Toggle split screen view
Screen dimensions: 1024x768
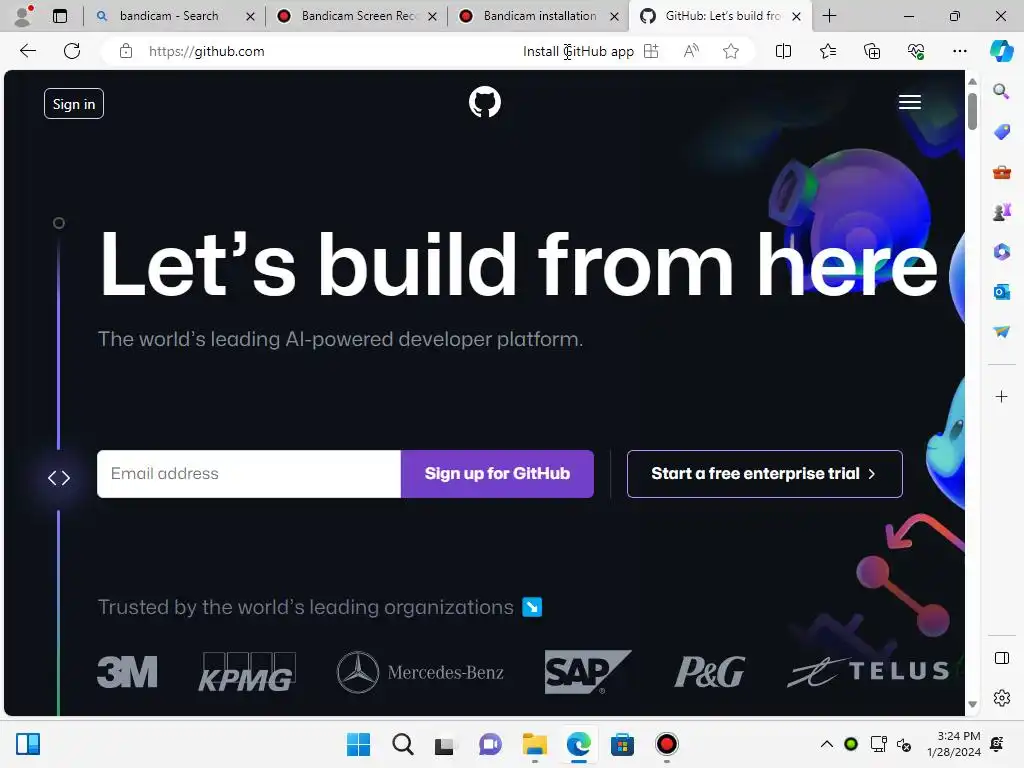[x=783, y=51]
